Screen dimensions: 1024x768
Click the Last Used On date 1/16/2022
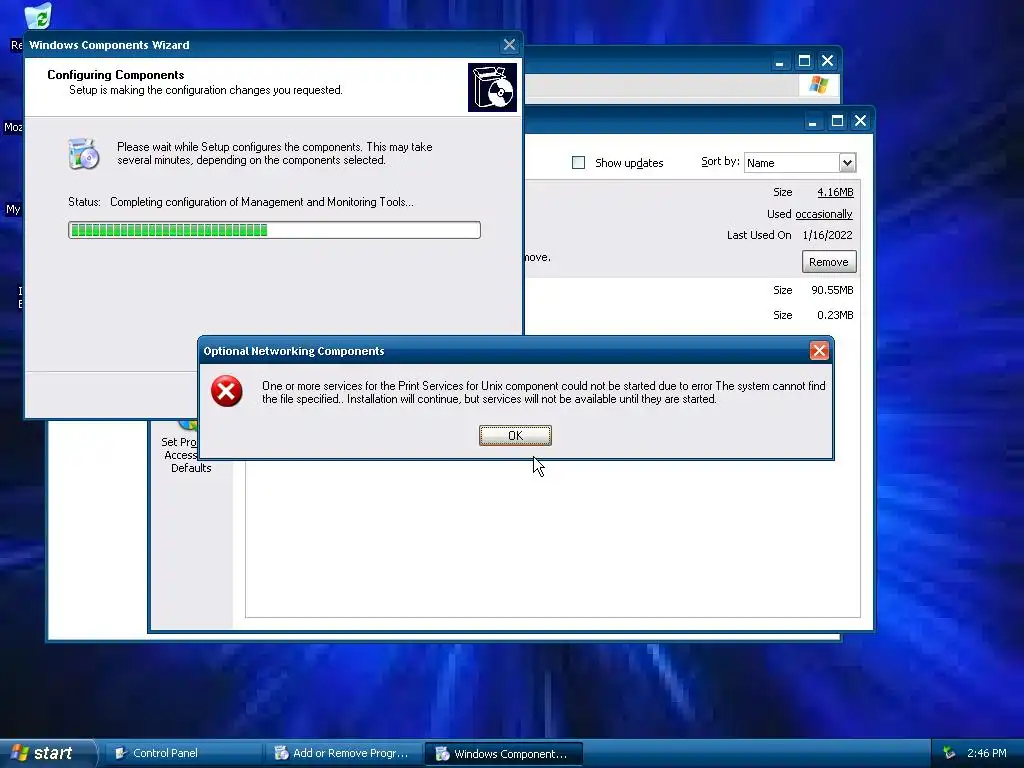click(827, 235)
